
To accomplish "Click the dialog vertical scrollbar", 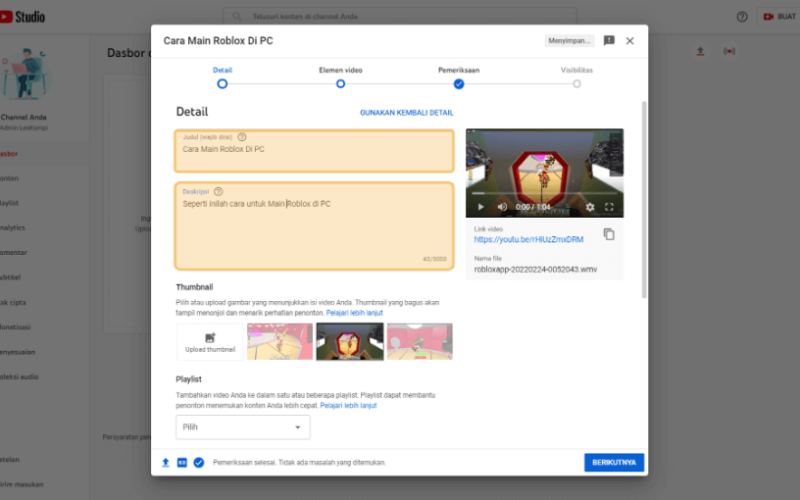I will [x=644, y=199].
